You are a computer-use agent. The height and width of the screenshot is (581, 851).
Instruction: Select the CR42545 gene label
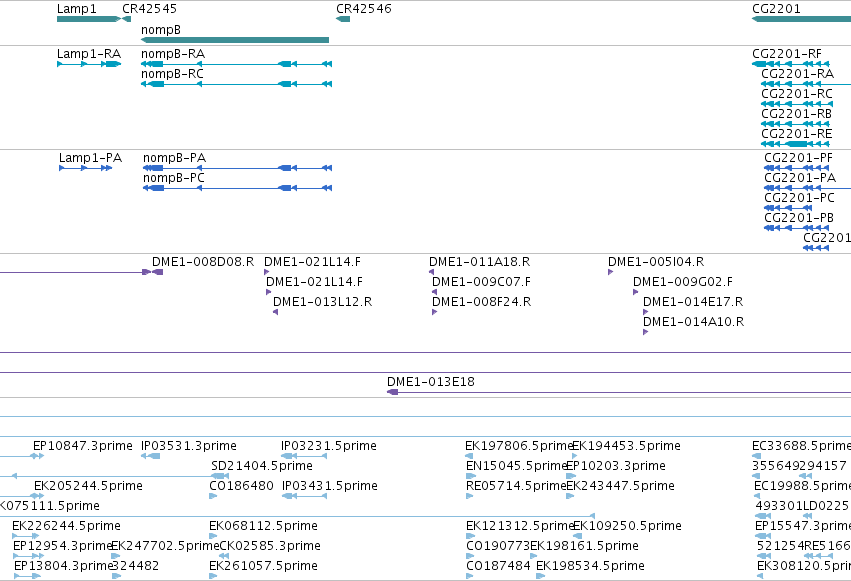[x=149, y=9]
